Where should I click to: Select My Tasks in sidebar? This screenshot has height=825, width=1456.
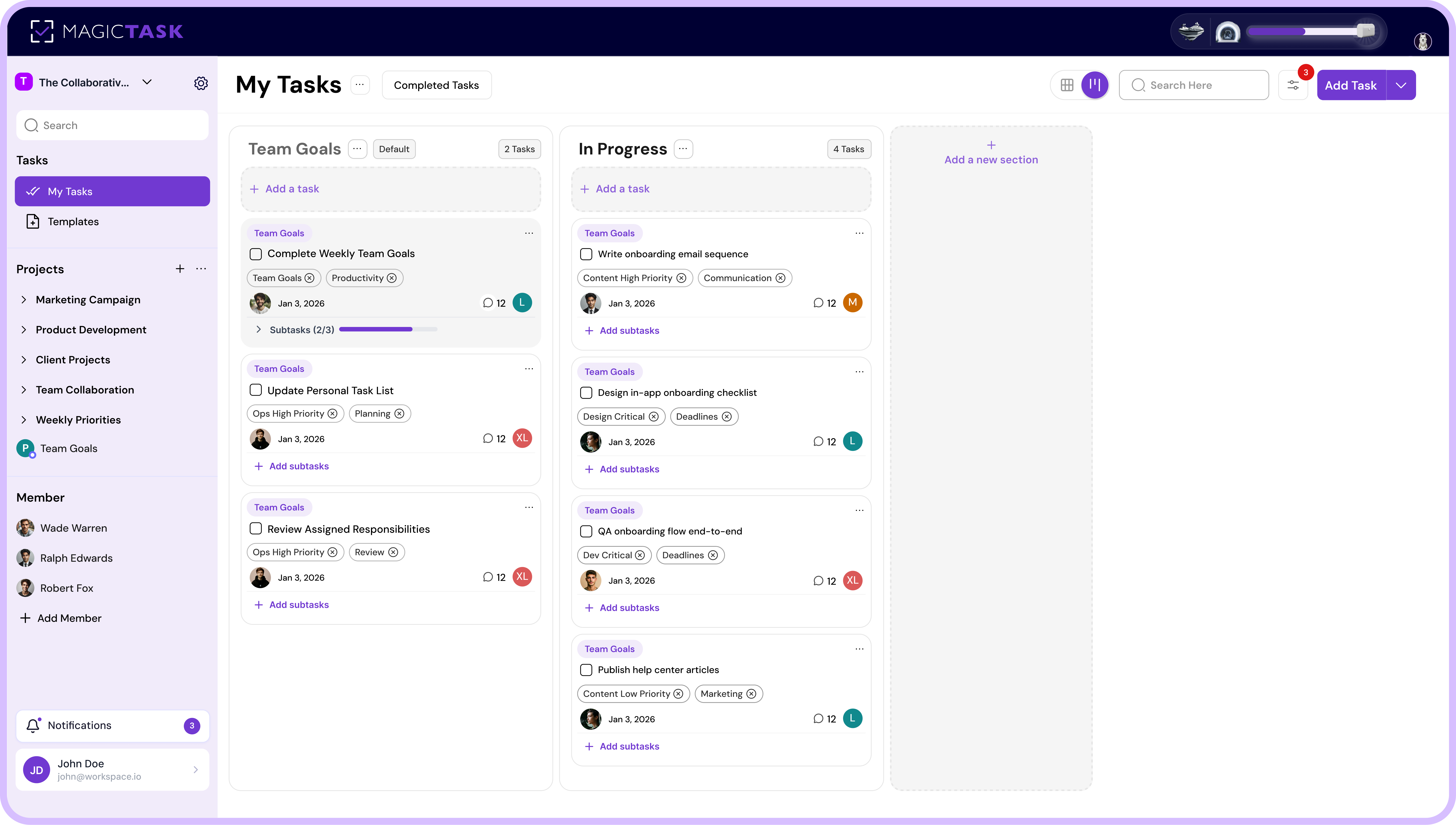pos(112,192)
